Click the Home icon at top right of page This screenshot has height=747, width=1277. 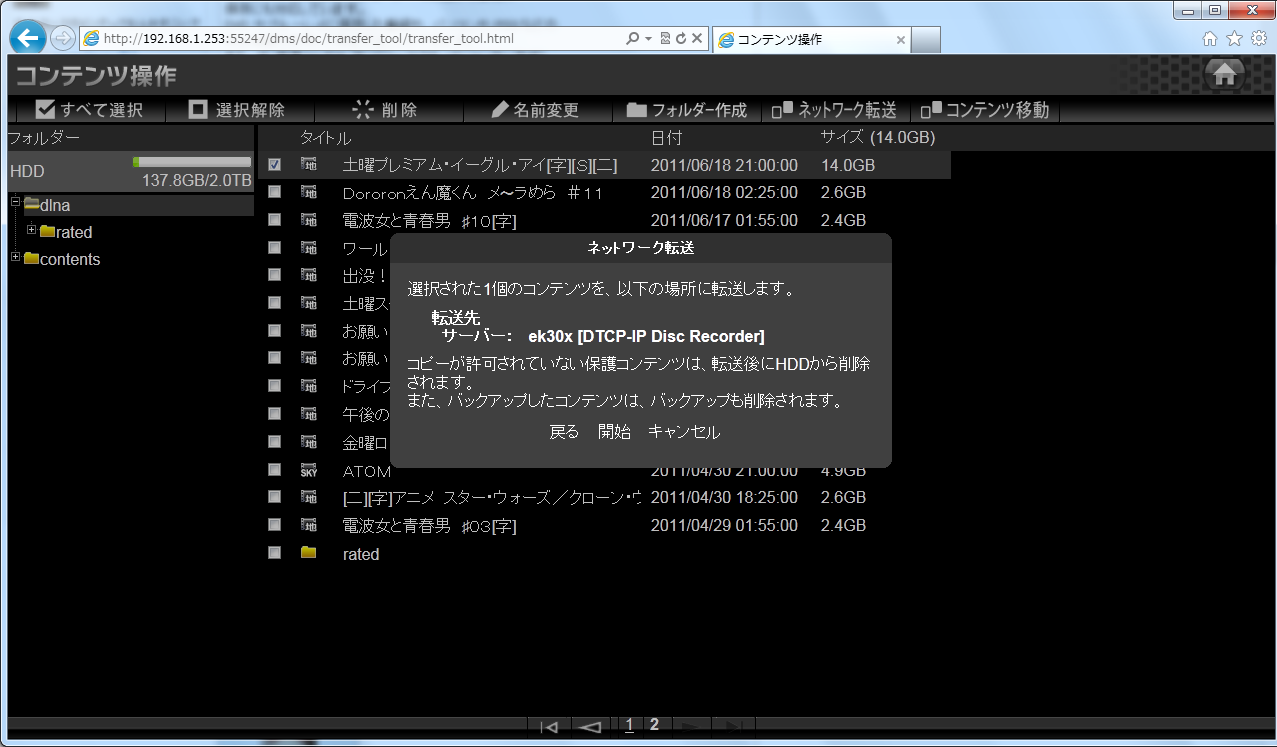coord(1224,75)
